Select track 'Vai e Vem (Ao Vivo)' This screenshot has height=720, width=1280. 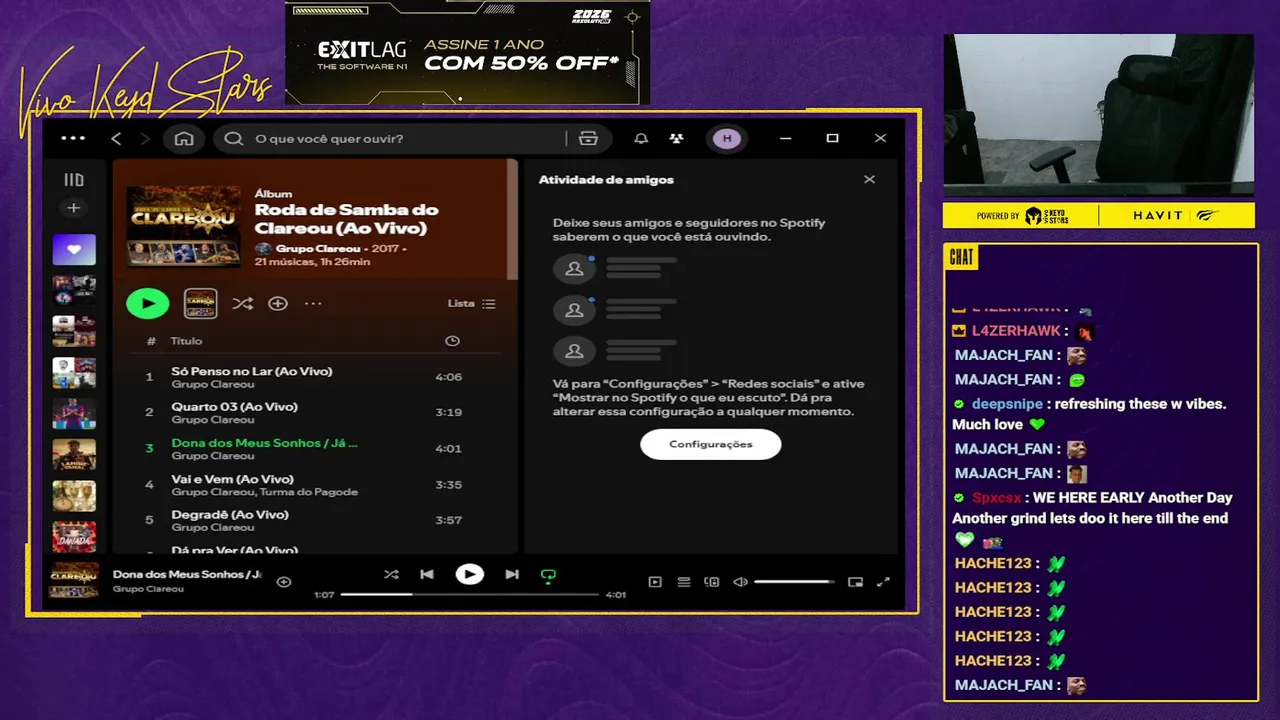[315, 484]
